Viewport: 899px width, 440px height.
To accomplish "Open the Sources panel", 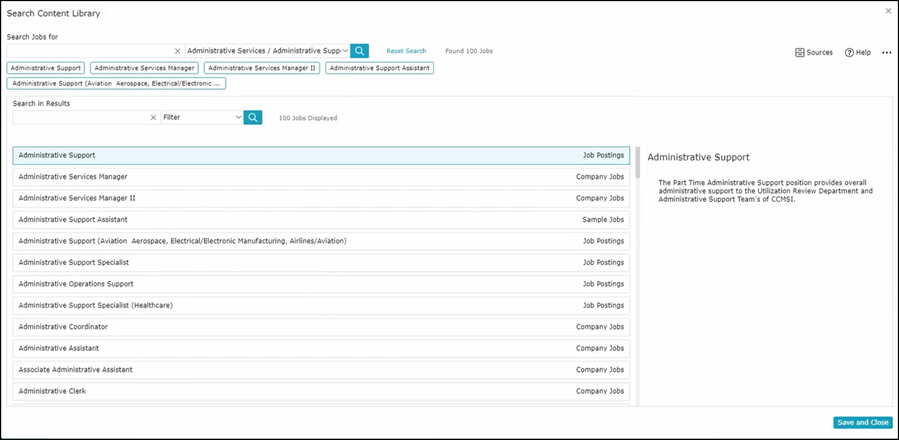I will (813, 52).
